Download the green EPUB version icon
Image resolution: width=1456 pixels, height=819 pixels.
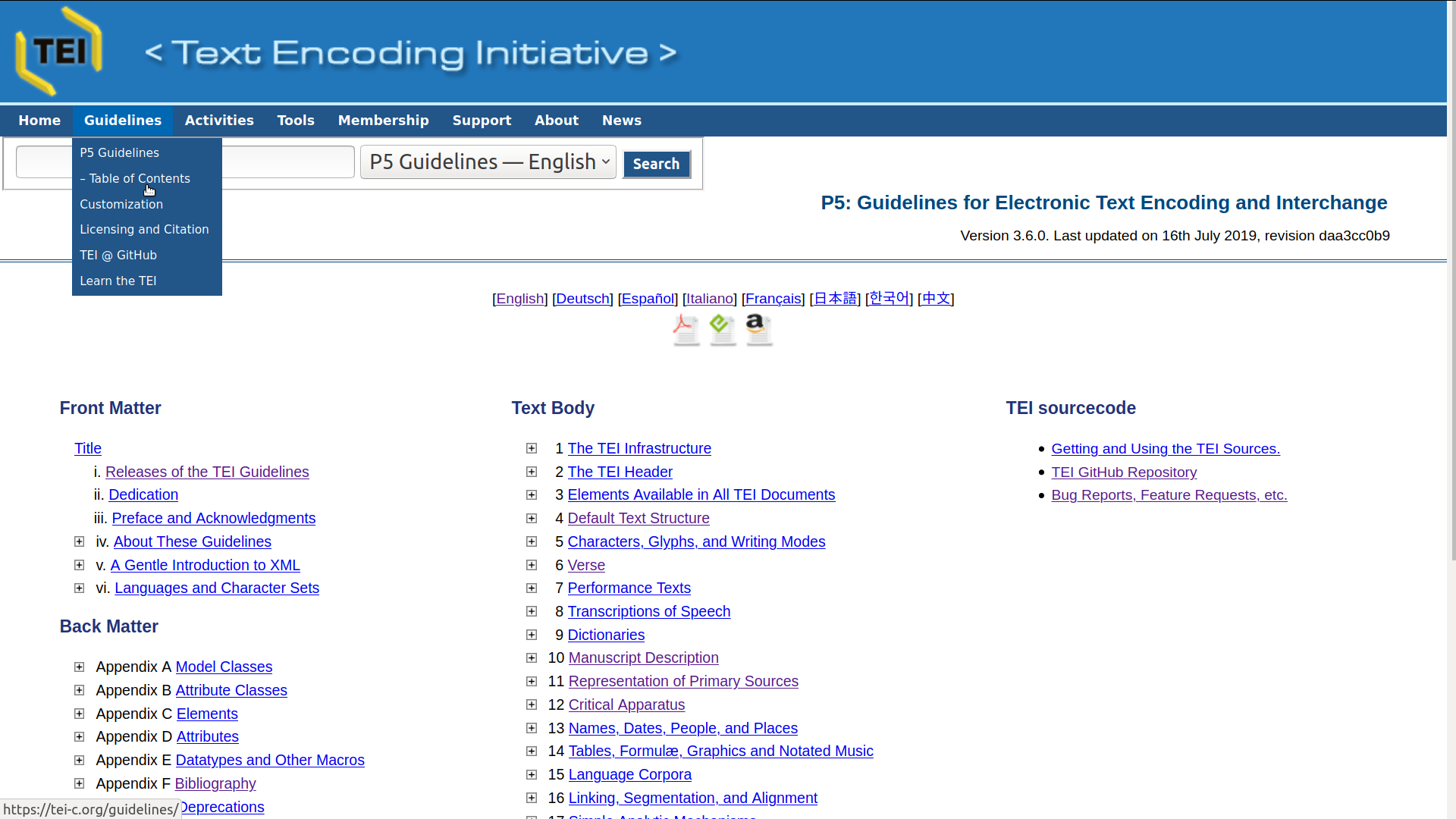coord(722,330)
